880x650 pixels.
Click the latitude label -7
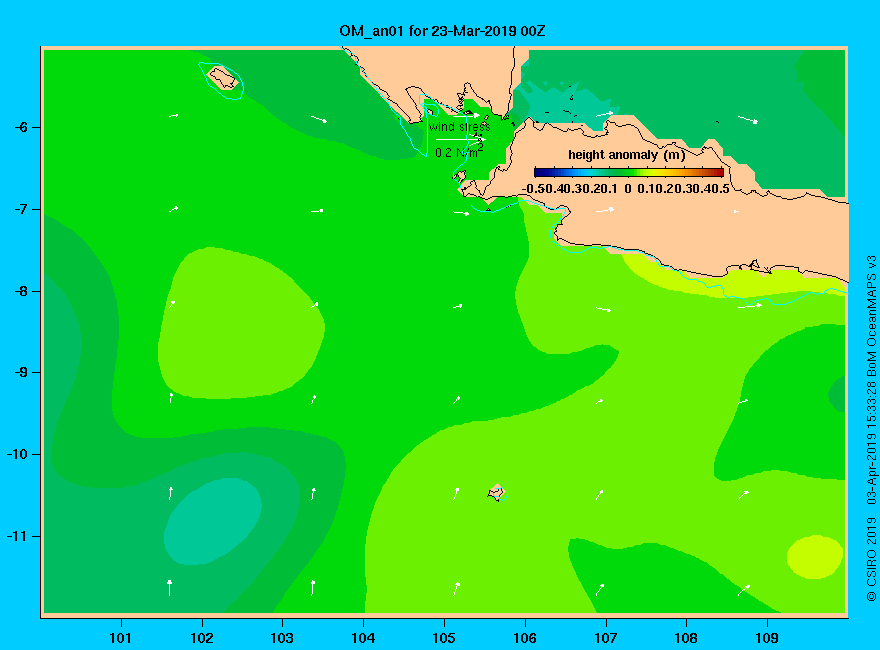[21, 209]
